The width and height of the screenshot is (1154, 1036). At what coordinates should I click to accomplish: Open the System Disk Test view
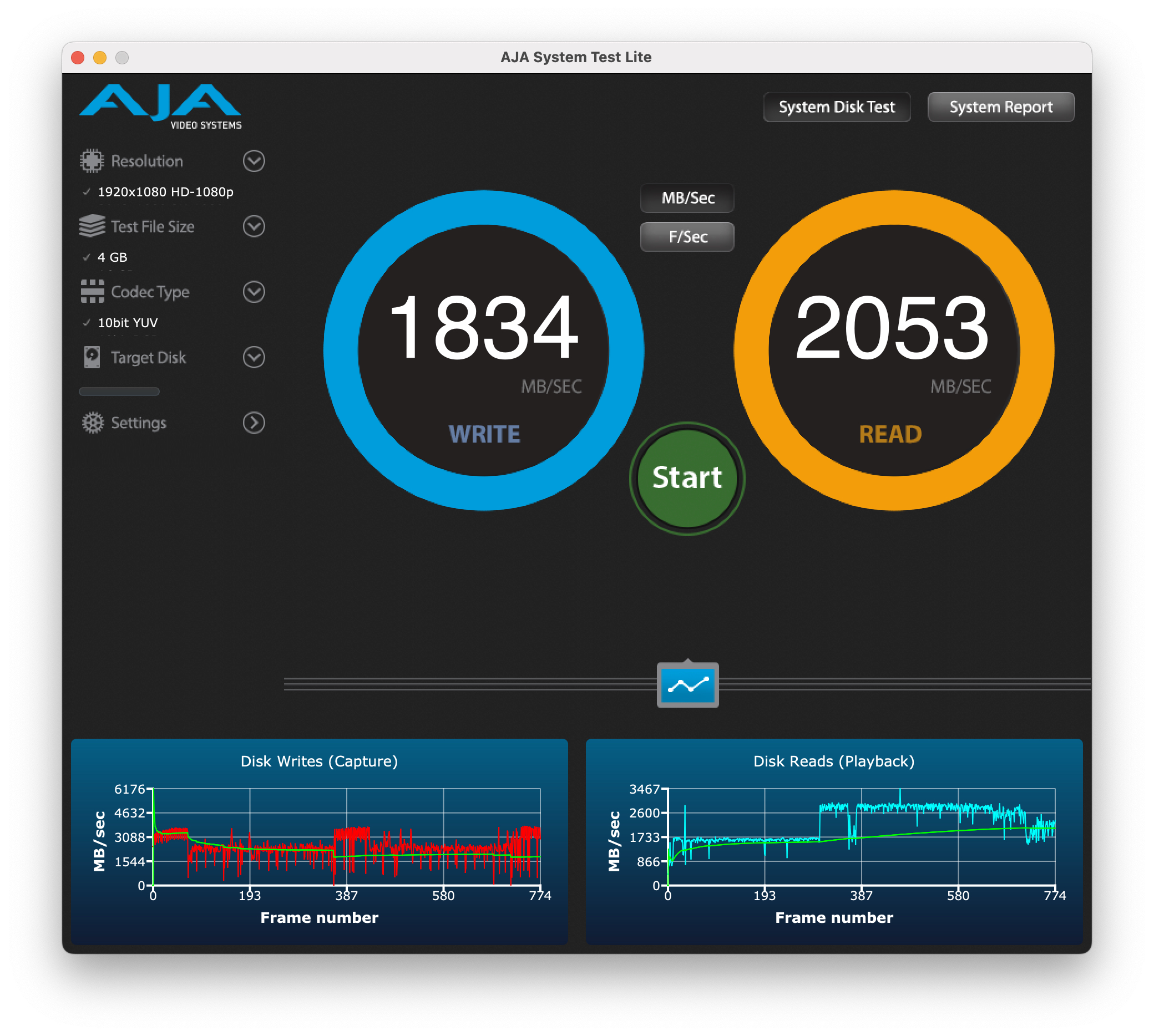tap(836, 107)
